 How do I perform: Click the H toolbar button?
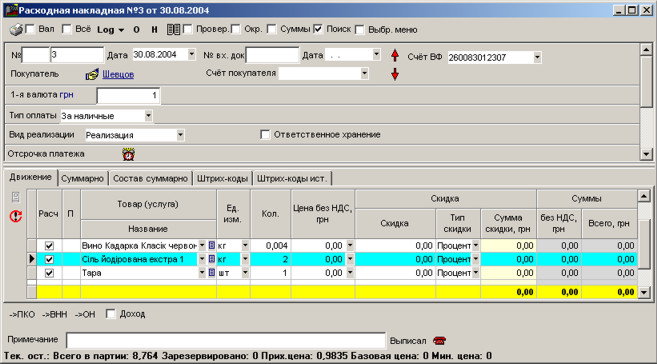coord(154,30)
